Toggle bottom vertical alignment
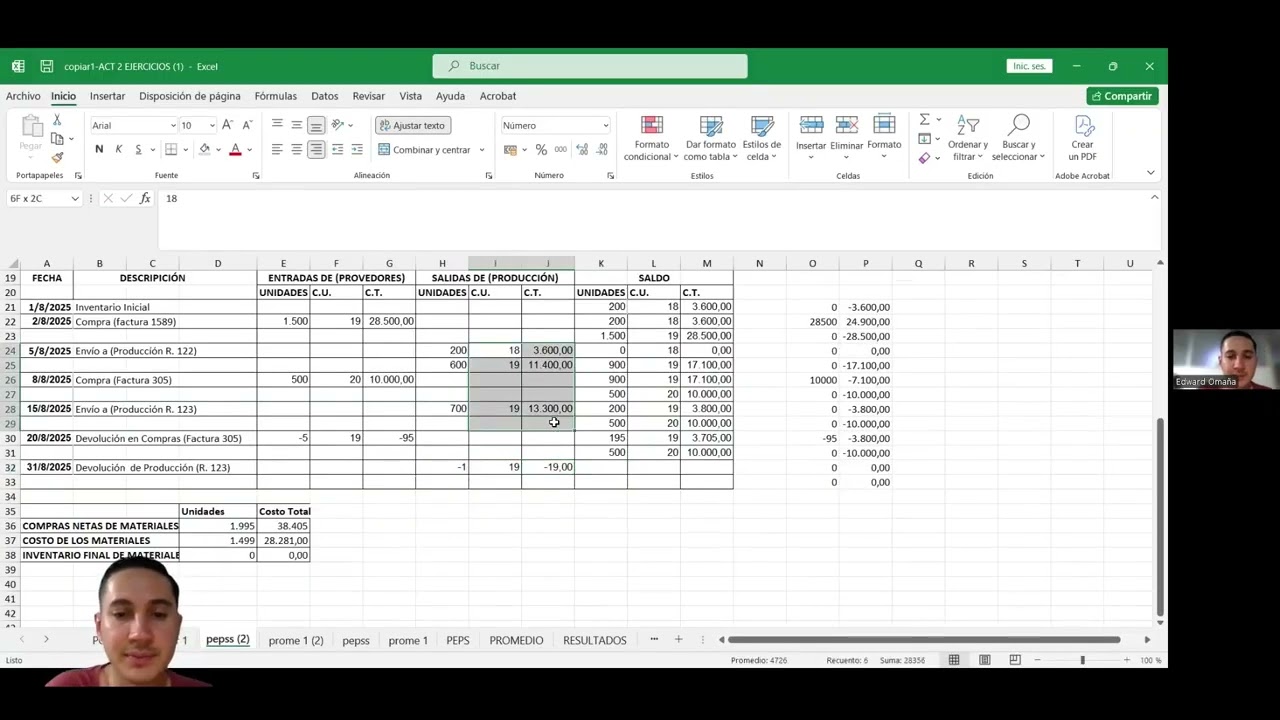1280x720 pixels. [x=316, y=125]
